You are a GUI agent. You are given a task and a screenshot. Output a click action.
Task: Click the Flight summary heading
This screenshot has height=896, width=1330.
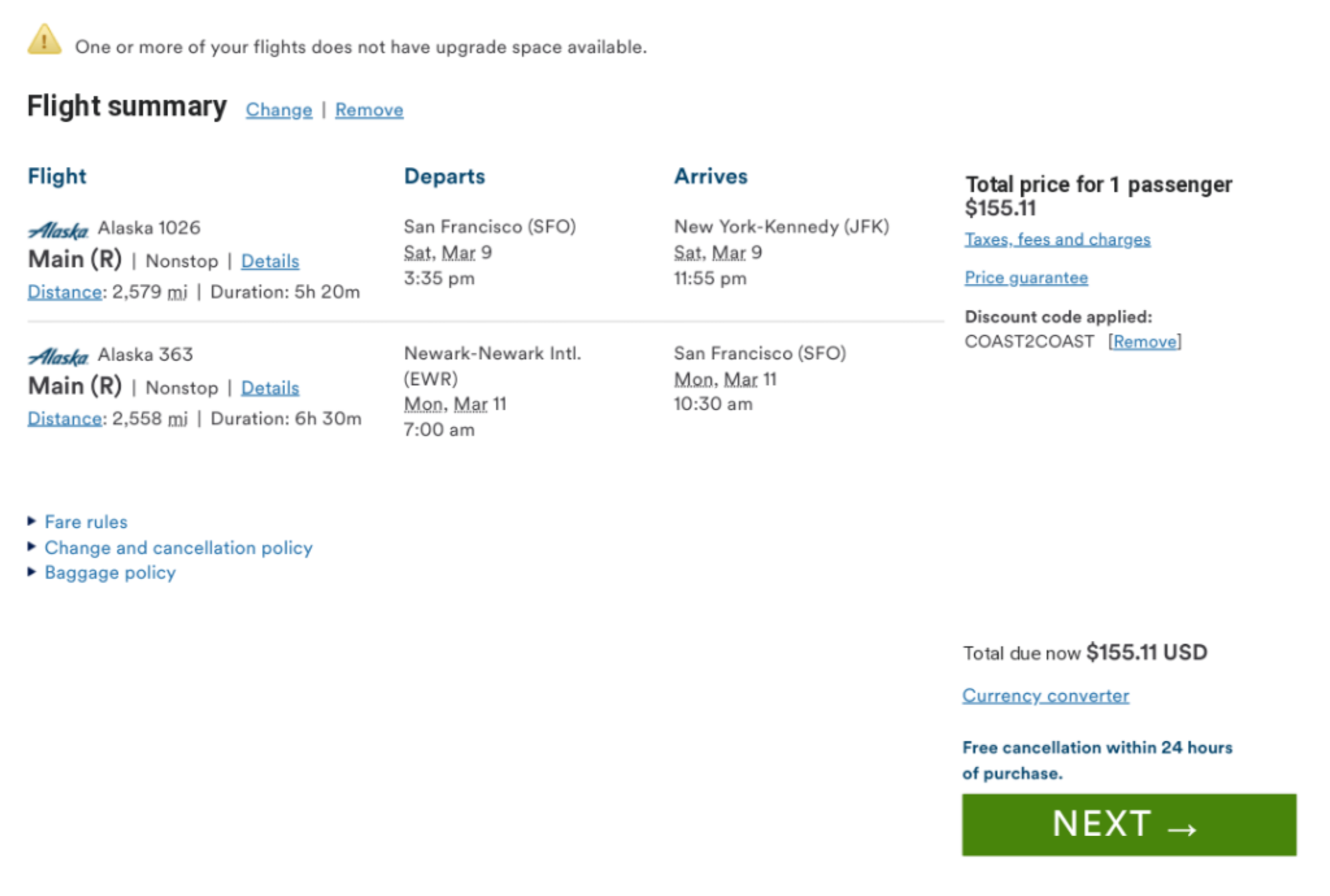click(127, 106)
